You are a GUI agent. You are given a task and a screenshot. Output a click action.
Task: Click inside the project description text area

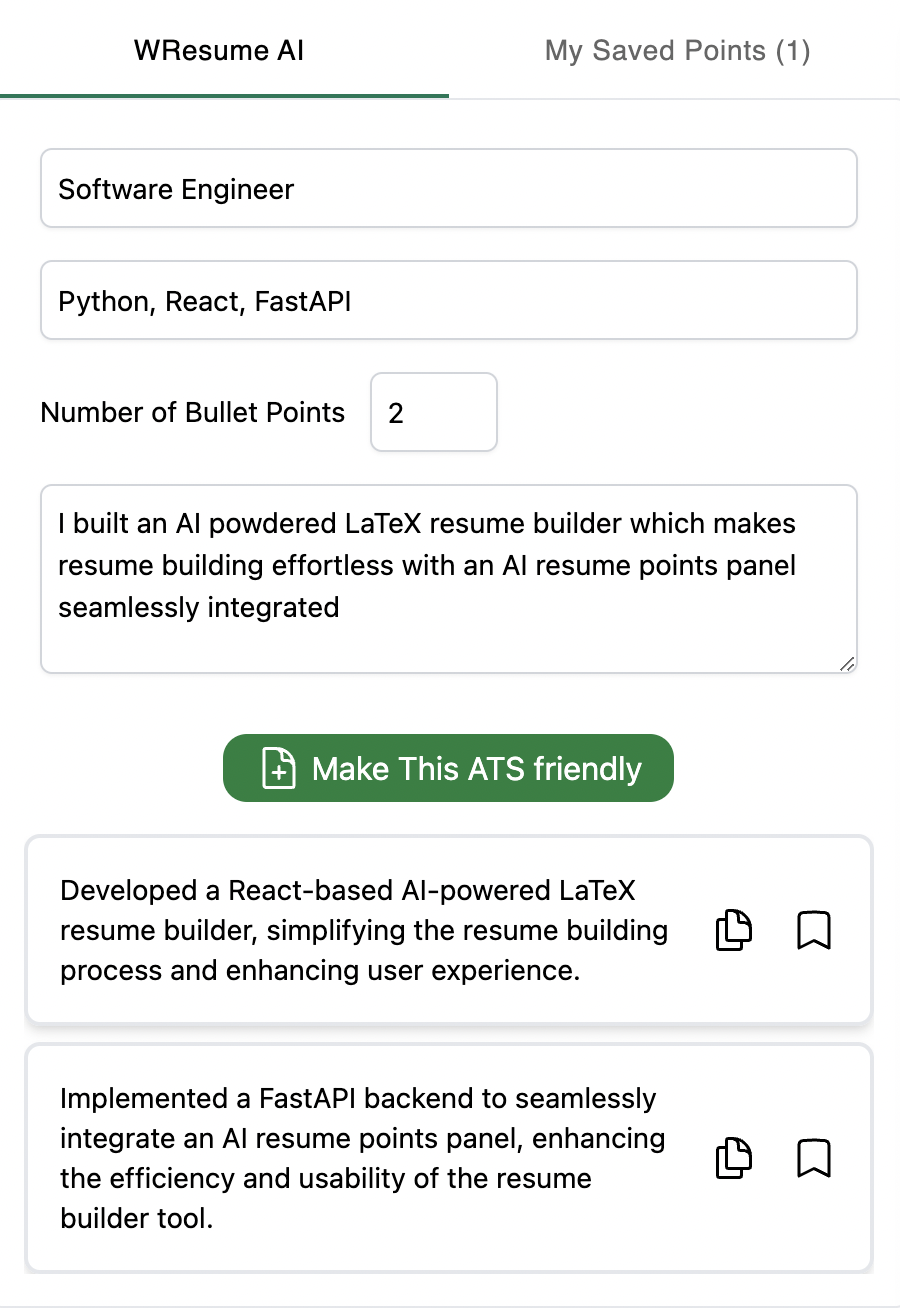pos(449,579)
